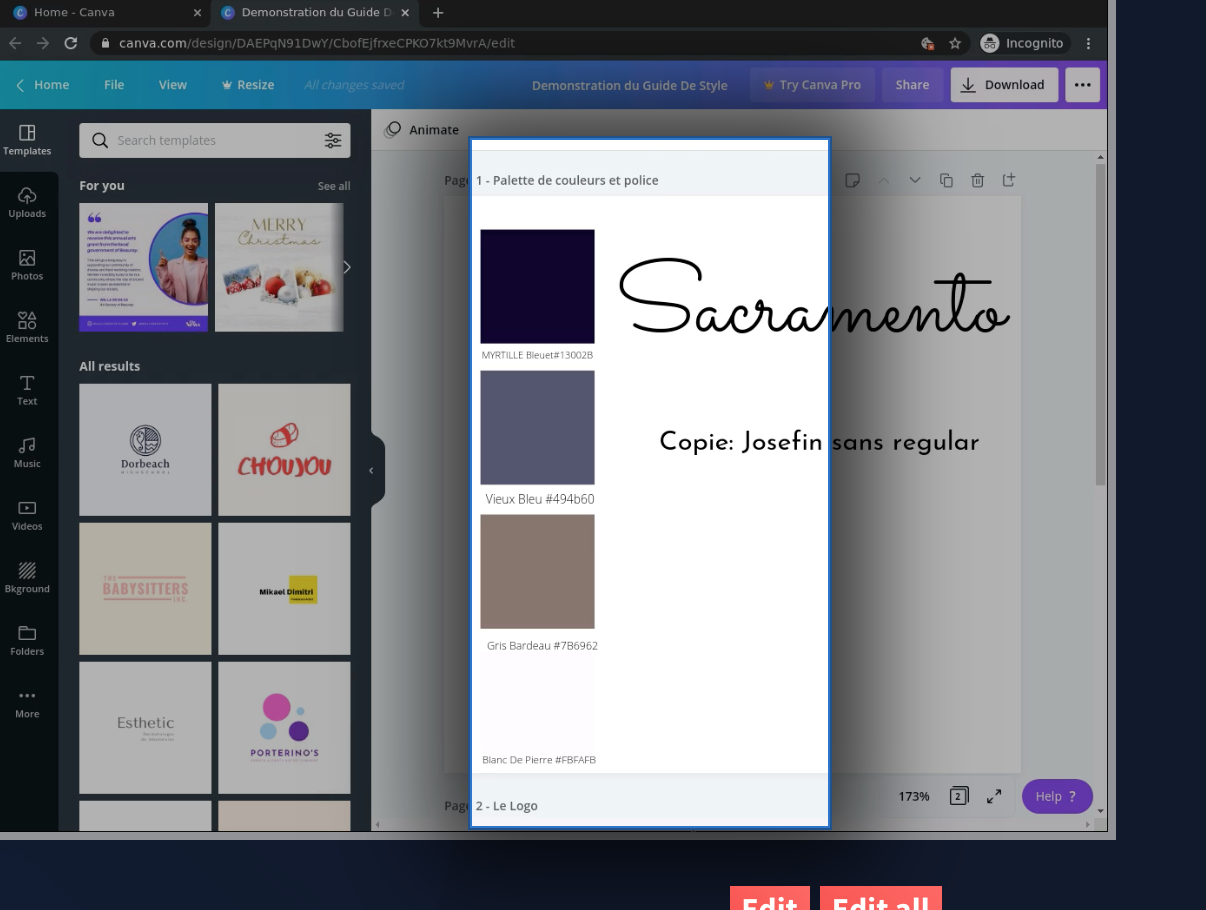Switch to the Demonstration du Guide tab
1206x910 pixels.
point(315,13)
